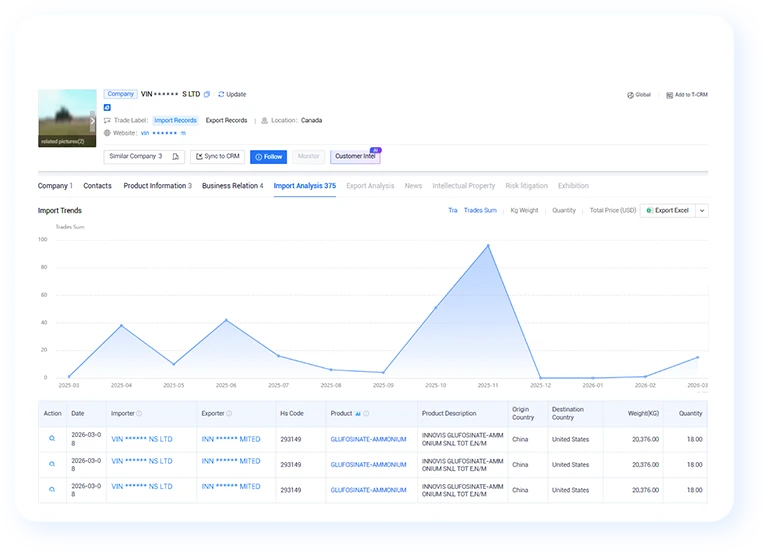Advance related pictures with the arrow
Screen dimensions: 766x554
(x=92, y=121)
